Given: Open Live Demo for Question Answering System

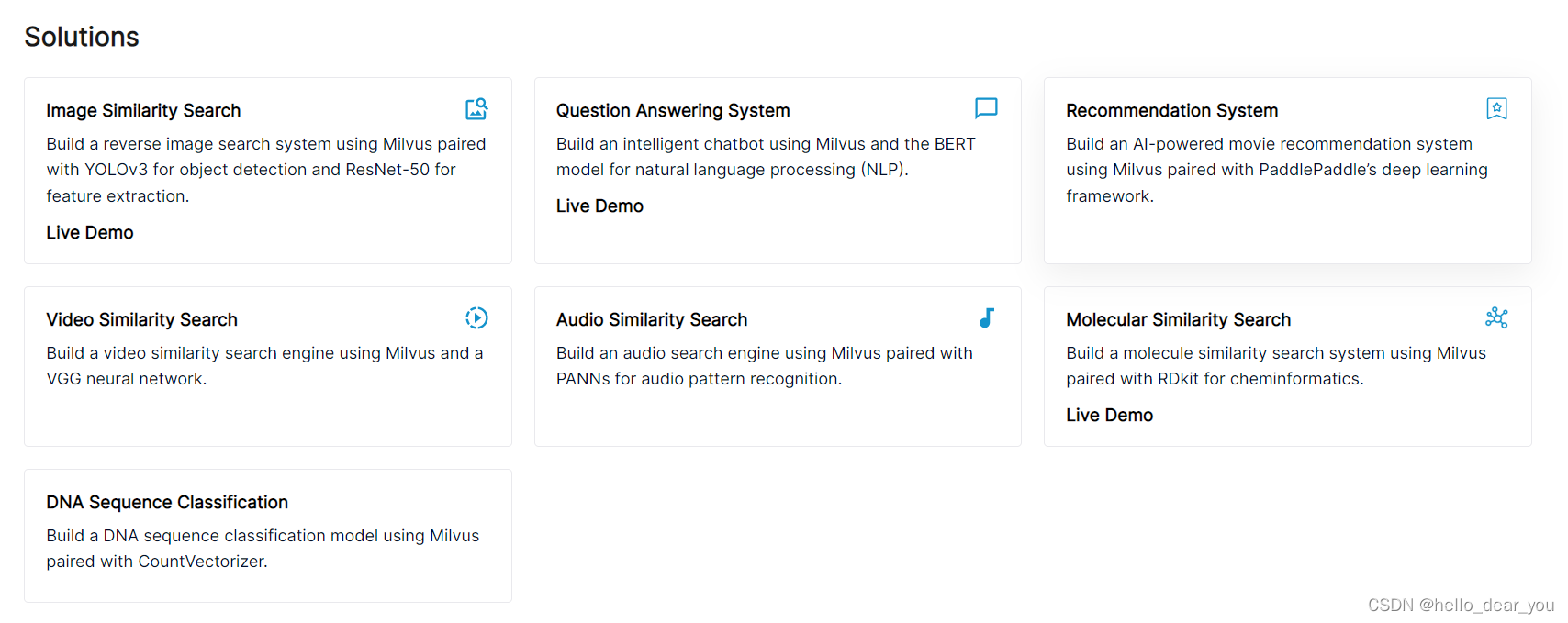Looking at the screenshot, I should point(599,206).
